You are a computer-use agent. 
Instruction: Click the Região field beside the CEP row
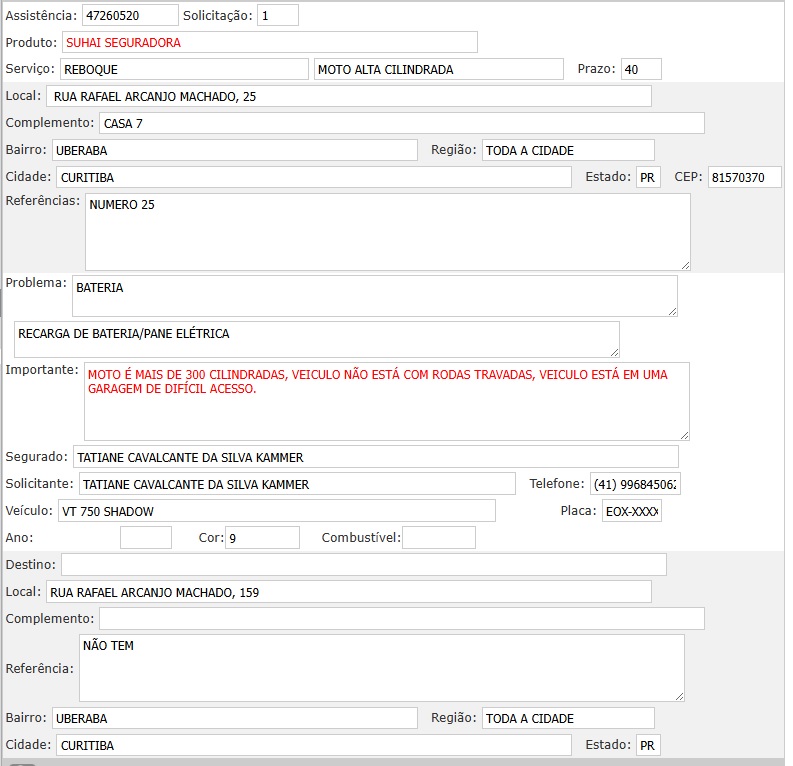coord(568,150)
